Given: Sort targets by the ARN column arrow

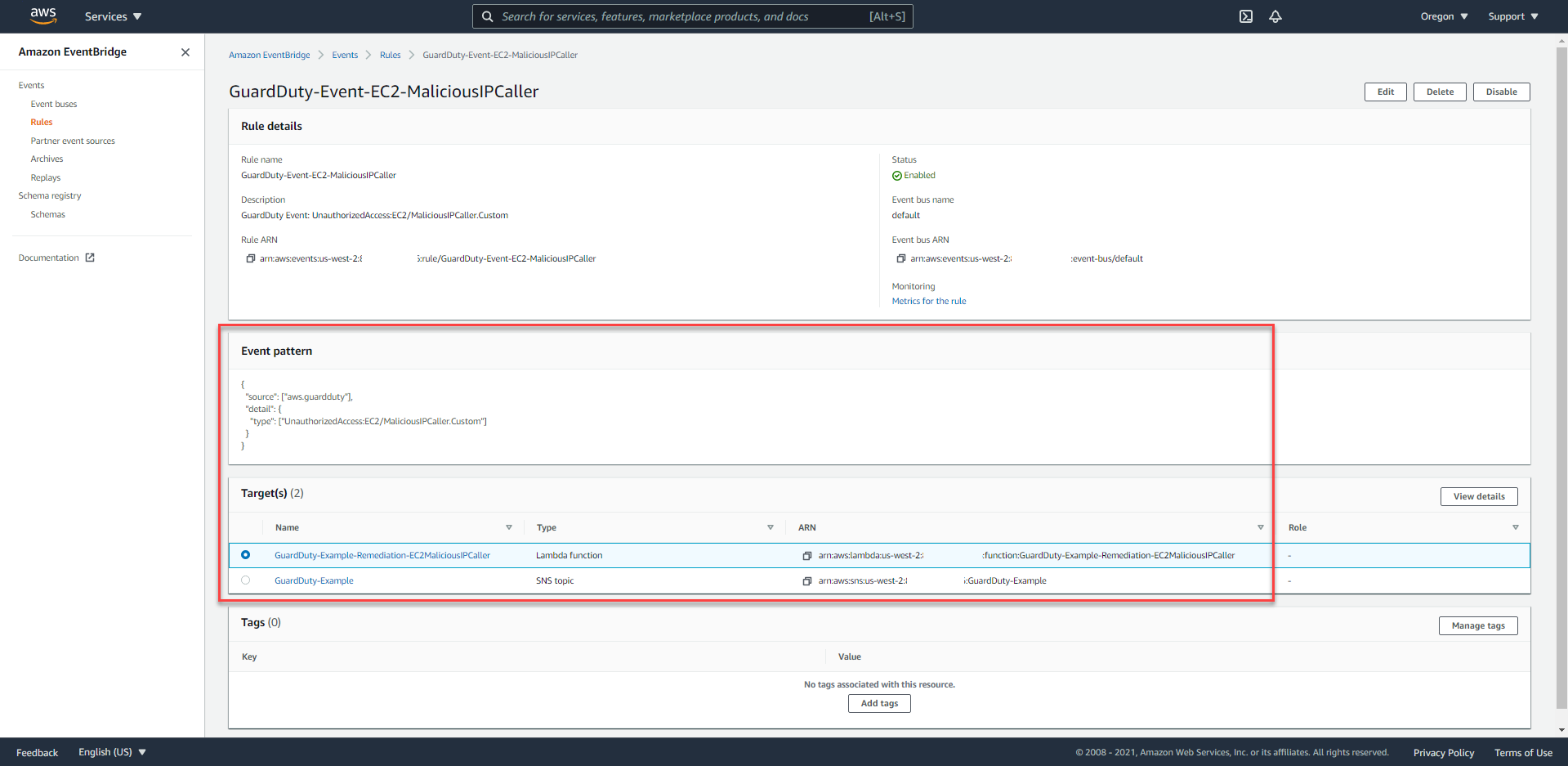Looking at the screenshot, I should coord(1261,527).
